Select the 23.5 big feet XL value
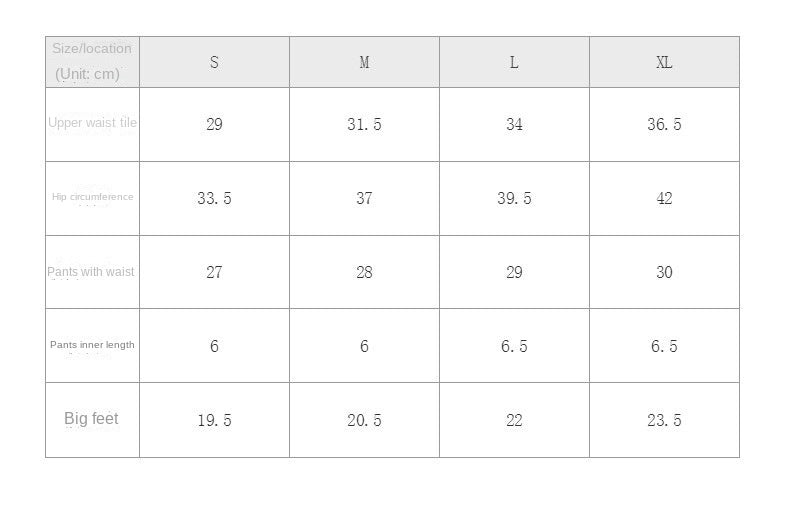Viewport: 790px width, 512px height. pyautogui.click(x=664, y=421)
